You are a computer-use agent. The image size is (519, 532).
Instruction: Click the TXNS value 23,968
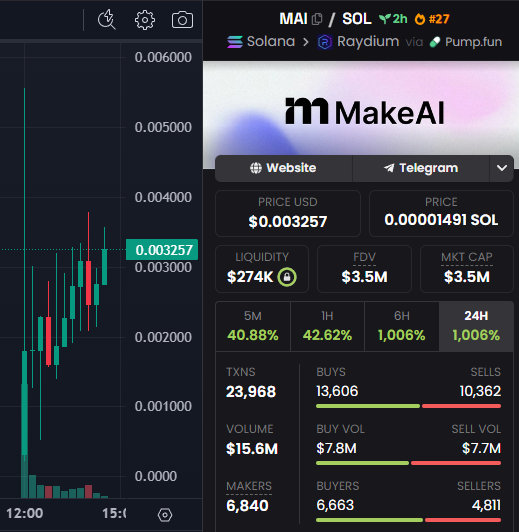[251, 392]
